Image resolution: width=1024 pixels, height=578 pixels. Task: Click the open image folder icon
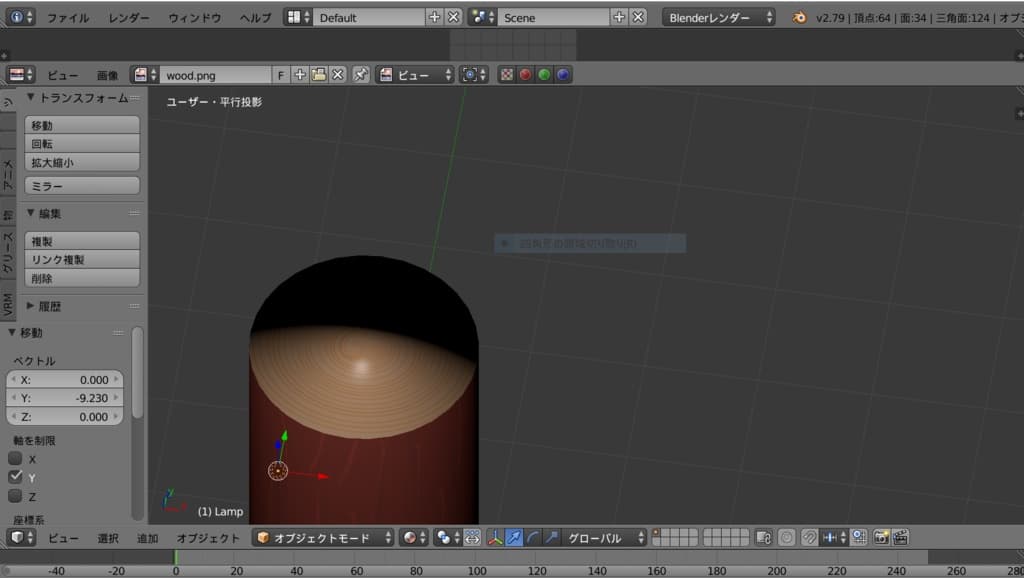tap(319, 75)
